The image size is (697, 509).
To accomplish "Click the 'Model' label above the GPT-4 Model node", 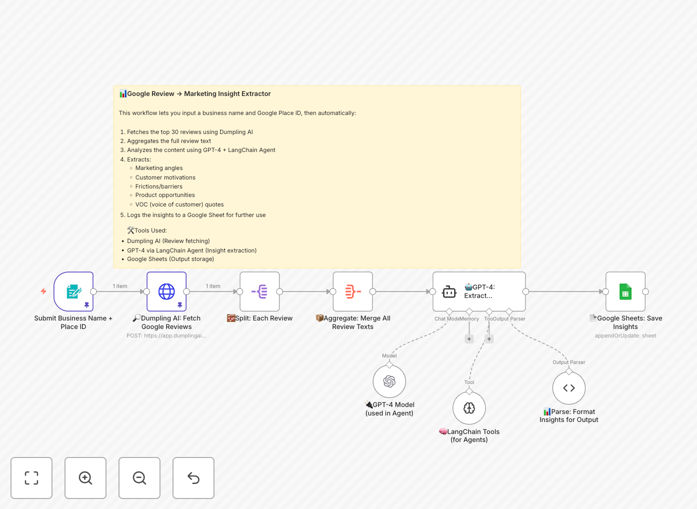I will click(389, 356).
